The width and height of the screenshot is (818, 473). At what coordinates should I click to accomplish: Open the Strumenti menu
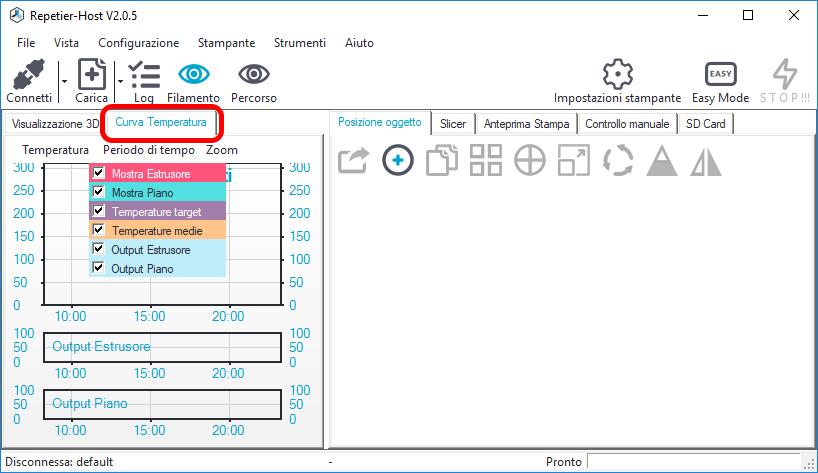(300, 43)
